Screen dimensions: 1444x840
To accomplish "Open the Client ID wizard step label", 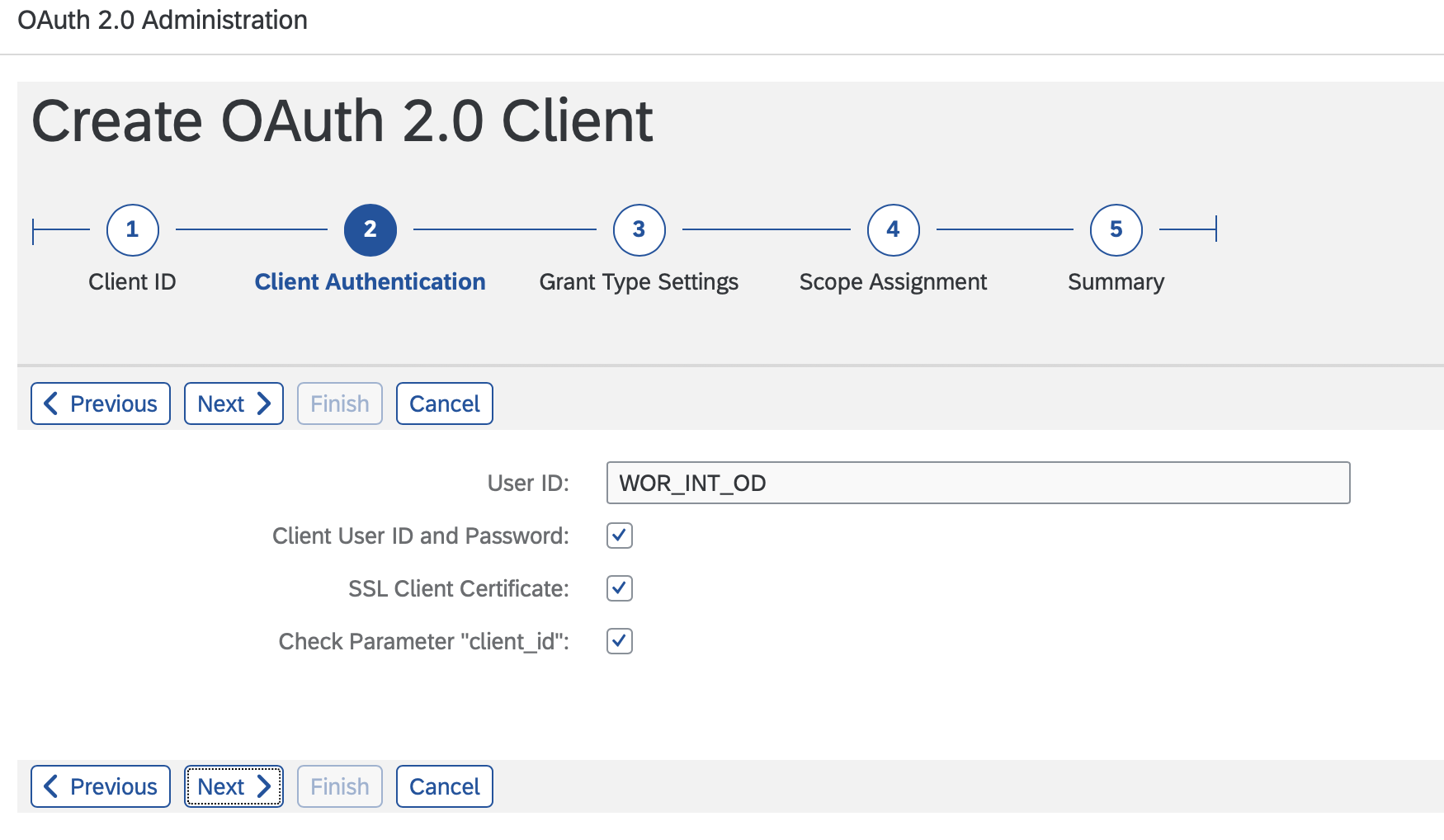I will 132,281.
